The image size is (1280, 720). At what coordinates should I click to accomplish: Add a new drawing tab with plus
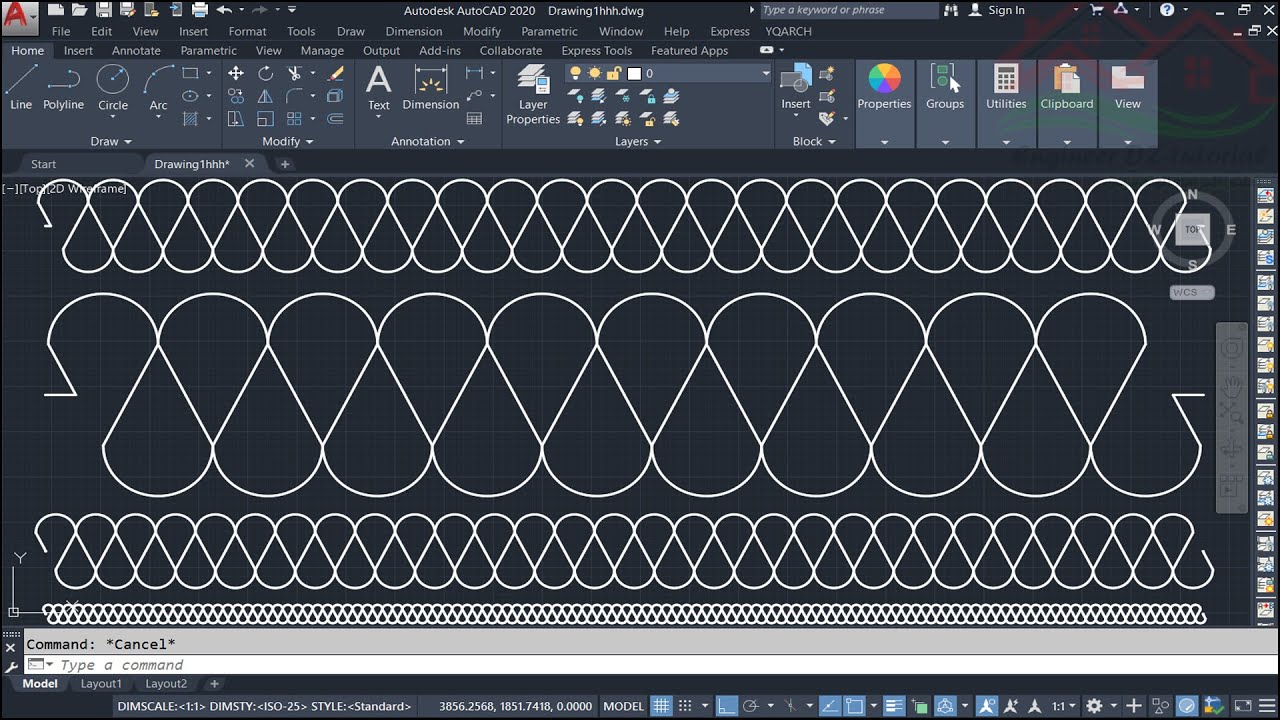click(285, 164)
